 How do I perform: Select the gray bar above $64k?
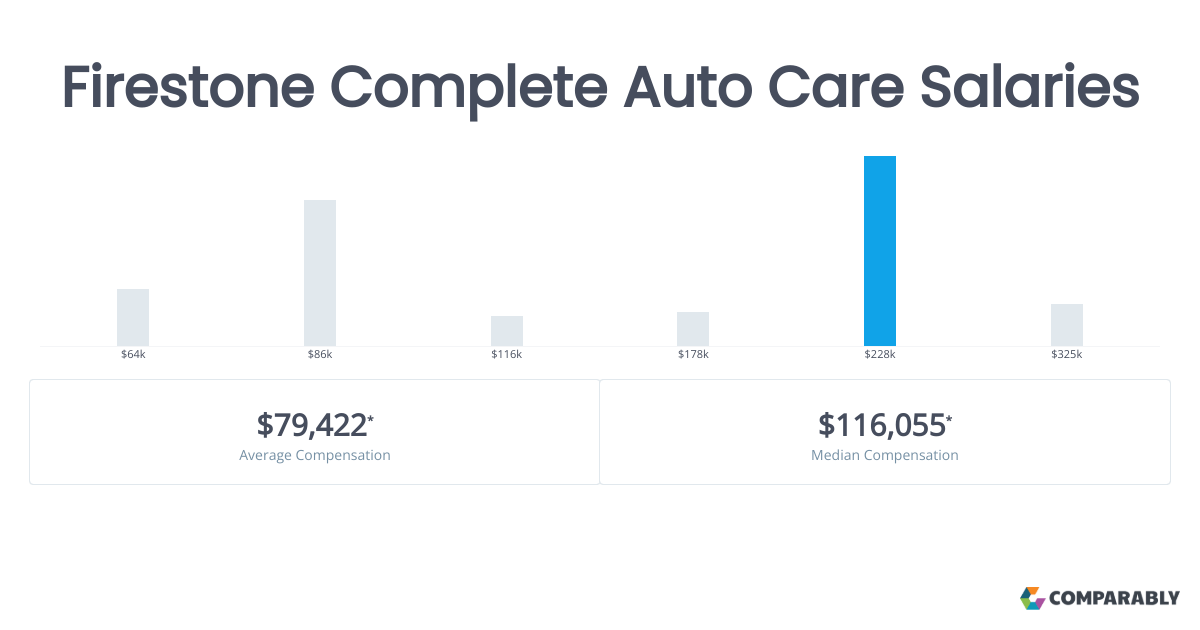(133, 317)
